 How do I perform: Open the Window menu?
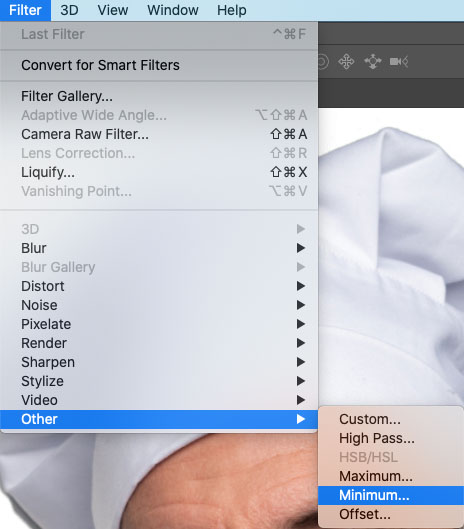[173, 10]
